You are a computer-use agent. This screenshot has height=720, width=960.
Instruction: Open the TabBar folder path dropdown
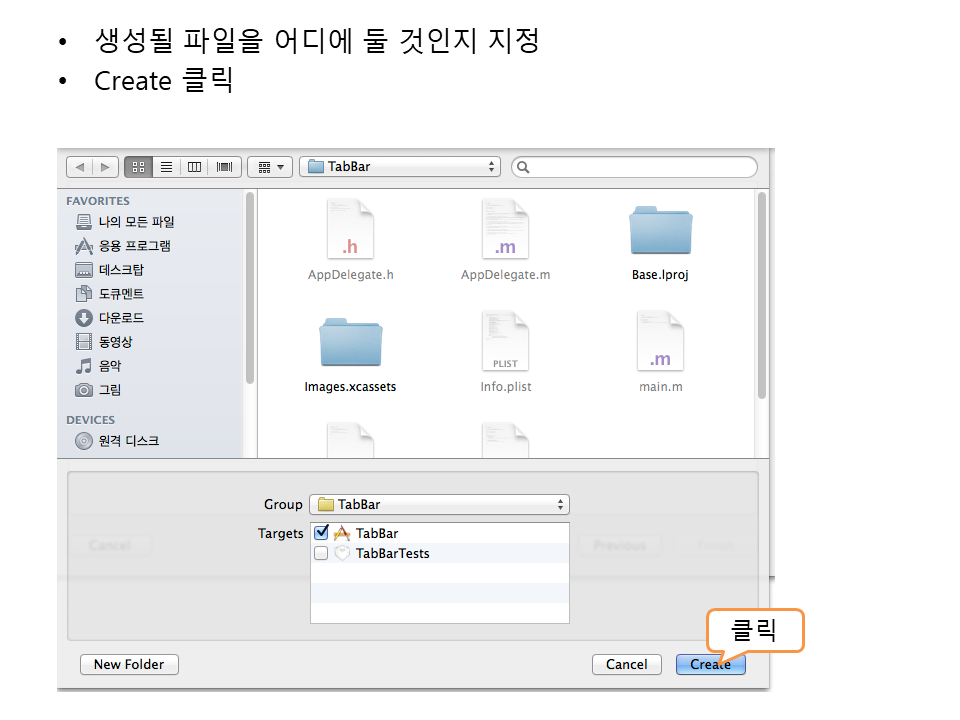[x=399, y=167]
